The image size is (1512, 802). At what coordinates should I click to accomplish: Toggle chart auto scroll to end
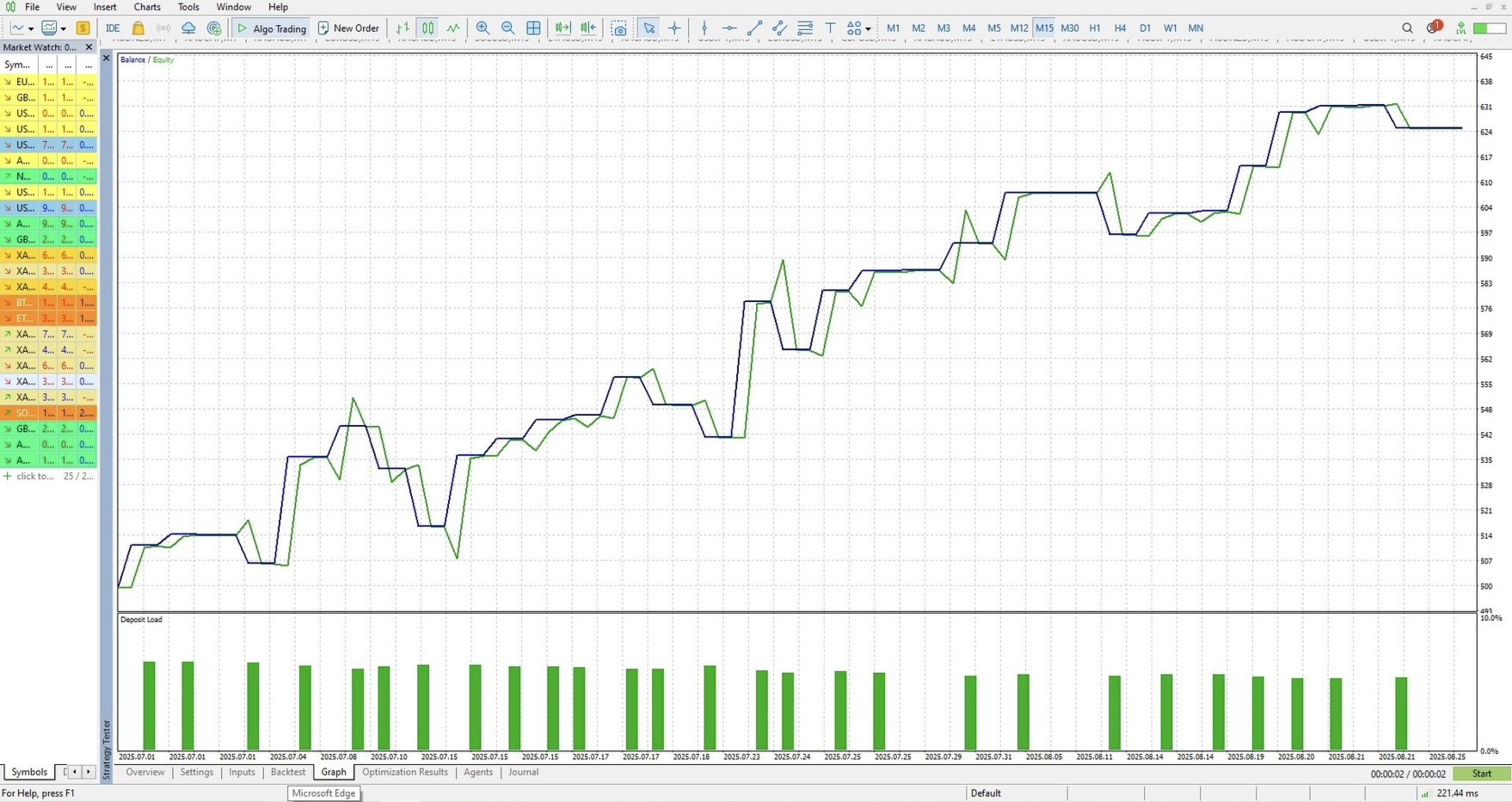(x=562, y=28)
